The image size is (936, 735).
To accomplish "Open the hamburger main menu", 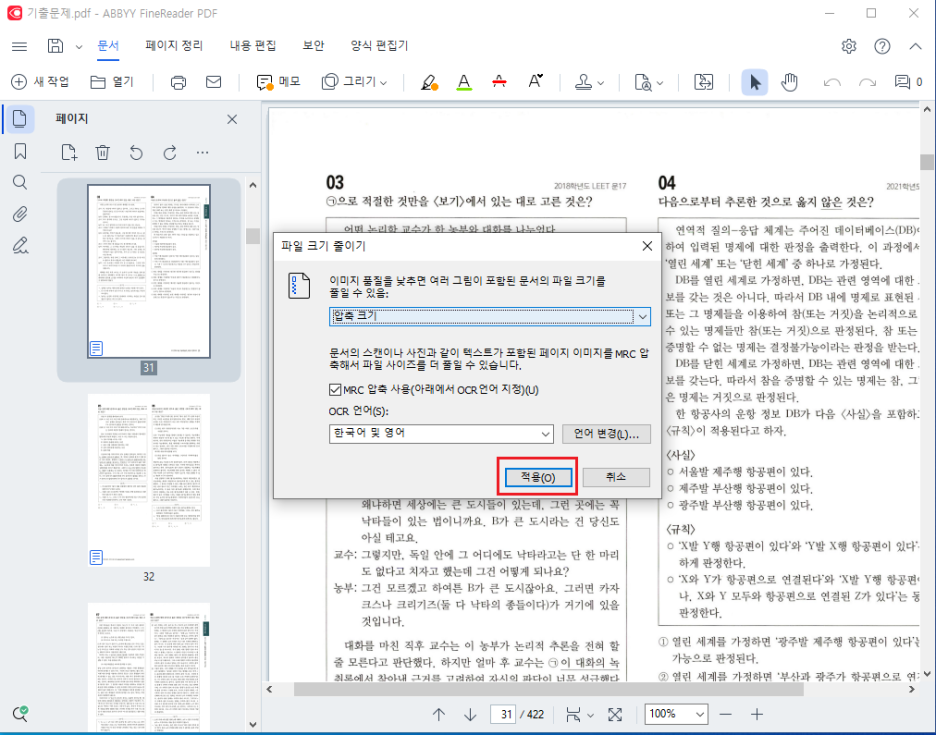I will pos(19,46).
